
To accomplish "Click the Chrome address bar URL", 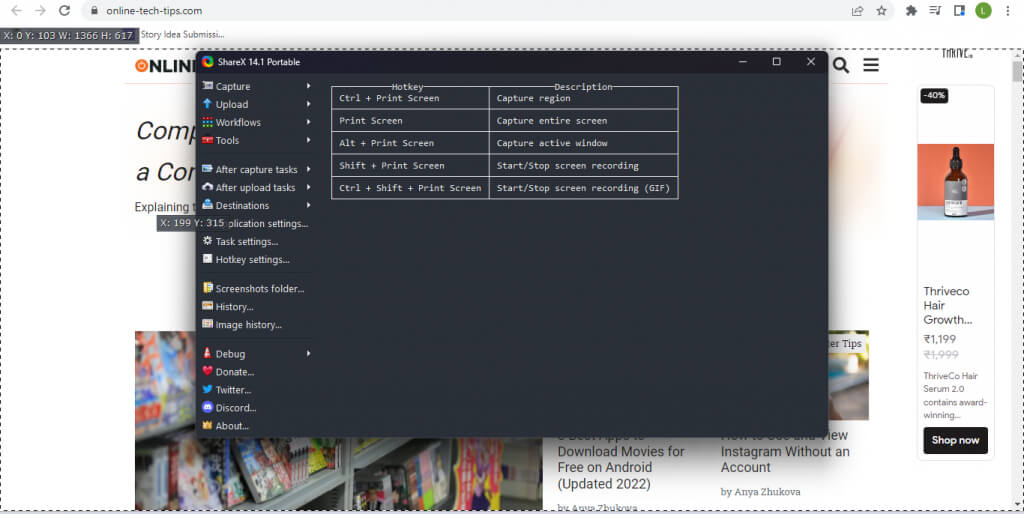I will 154,10.
